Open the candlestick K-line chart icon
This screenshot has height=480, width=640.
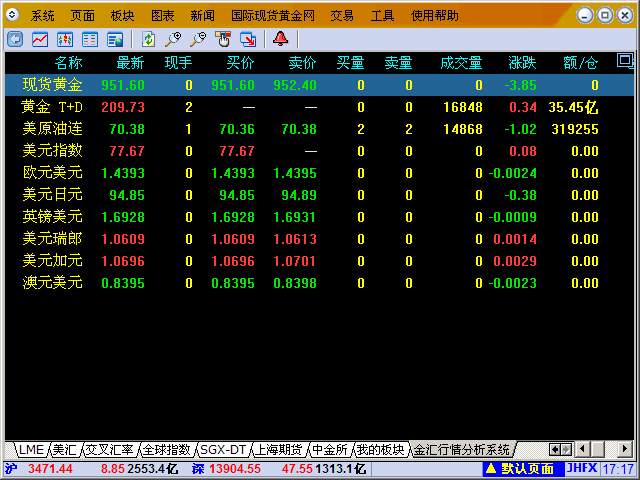coord(65,39)
